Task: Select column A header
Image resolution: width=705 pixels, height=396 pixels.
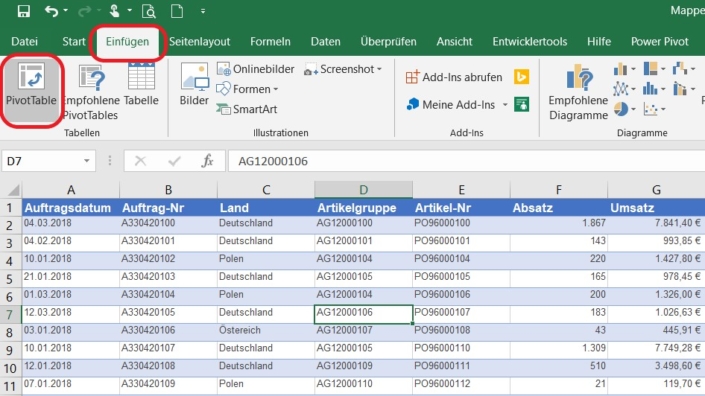Action: click(x=71, y=190)
